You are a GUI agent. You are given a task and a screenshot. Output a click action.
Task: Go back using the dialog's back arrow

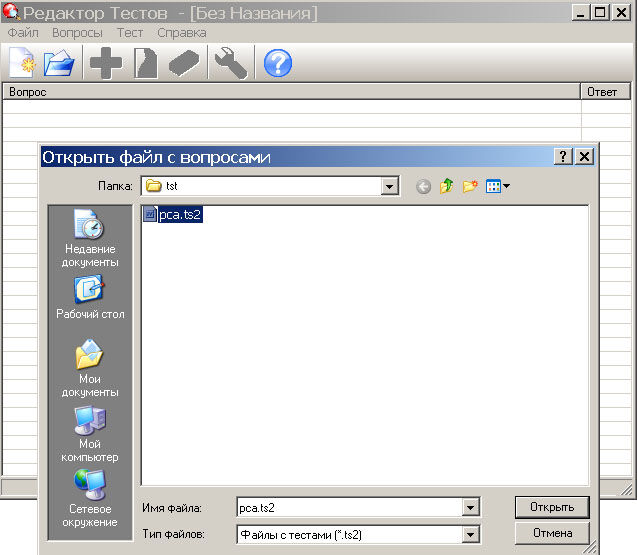(x=424, y=187)
